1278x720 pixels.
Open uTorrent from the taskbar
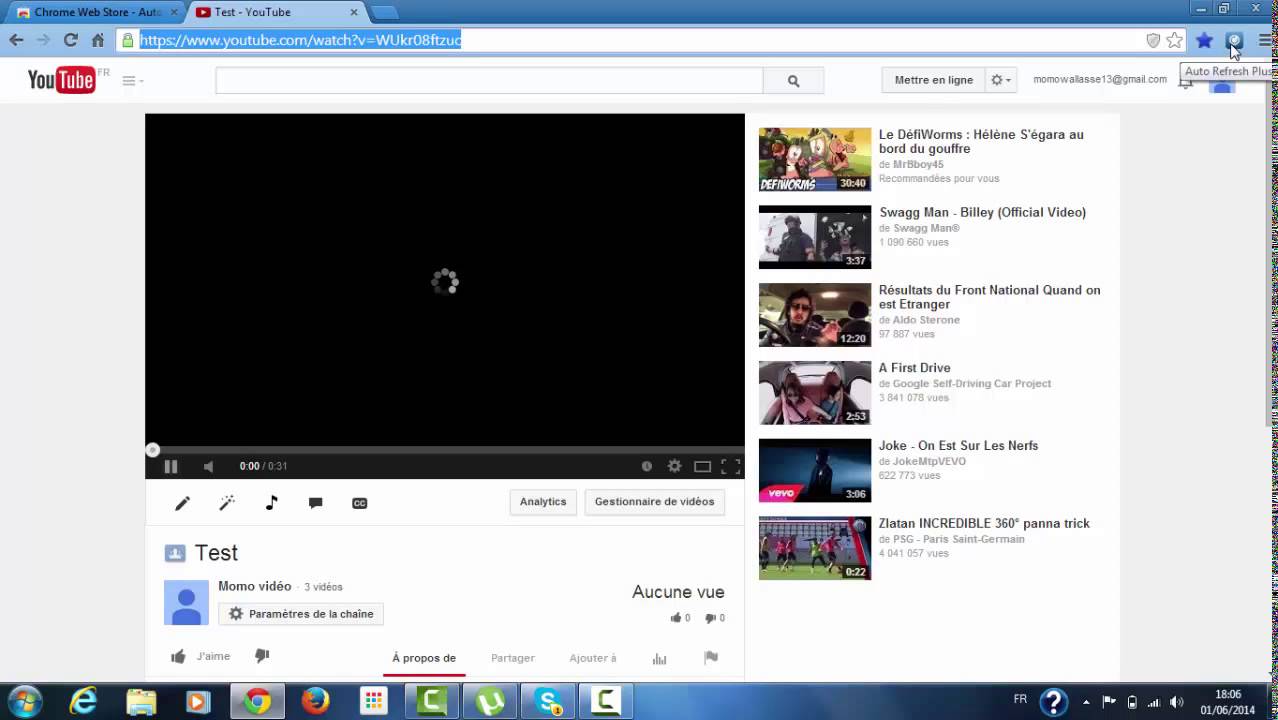(490, 701)
